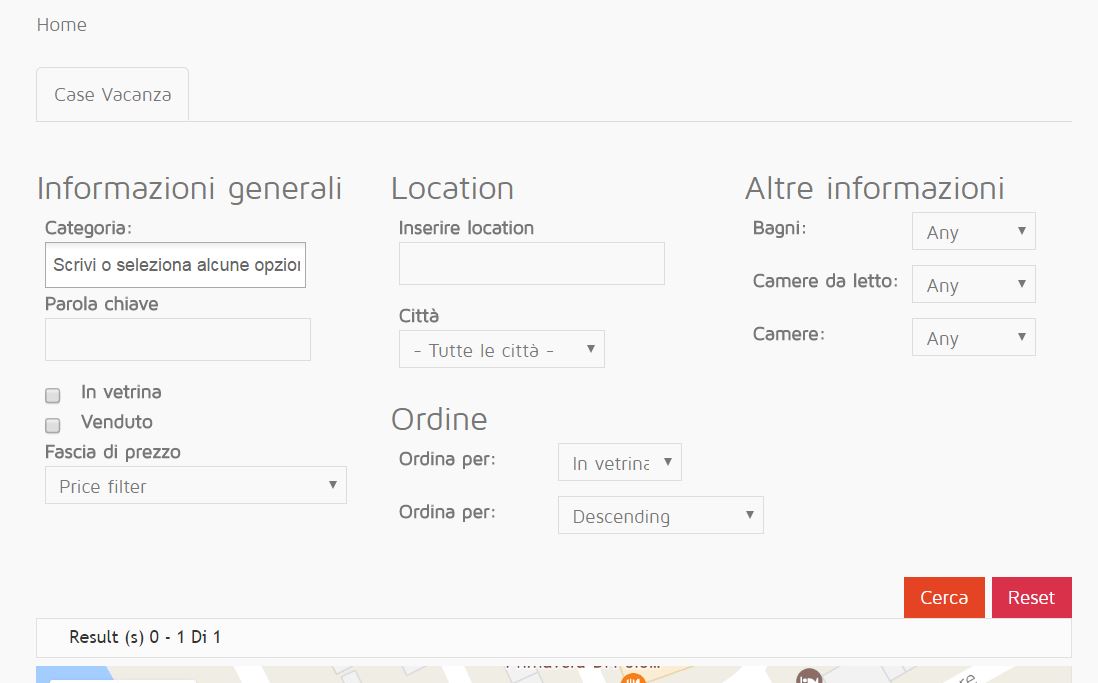The height and width of the screenshot is (683, 1098).
Task: Click the Bagni: label
Action: (779, 228)
